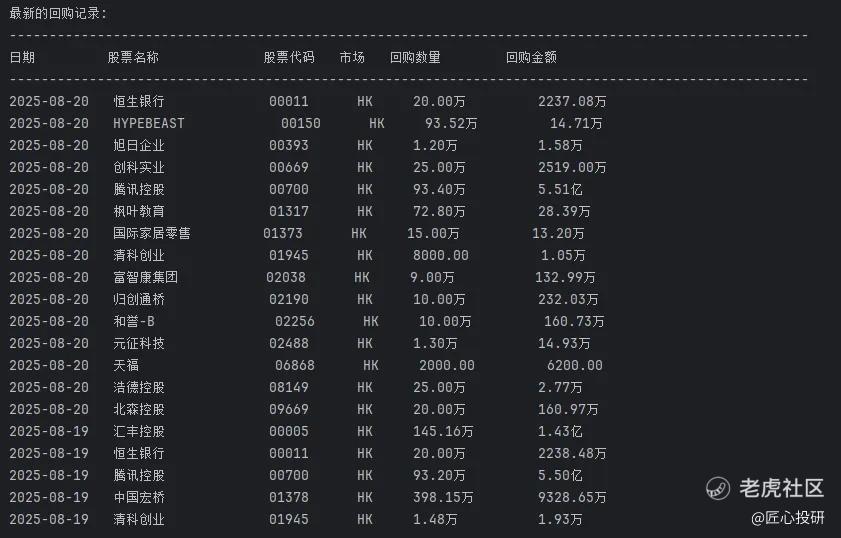
Task: Click 天福 buyback amount 6200.00
Action: pyautogui.click(x=574, y=365)
